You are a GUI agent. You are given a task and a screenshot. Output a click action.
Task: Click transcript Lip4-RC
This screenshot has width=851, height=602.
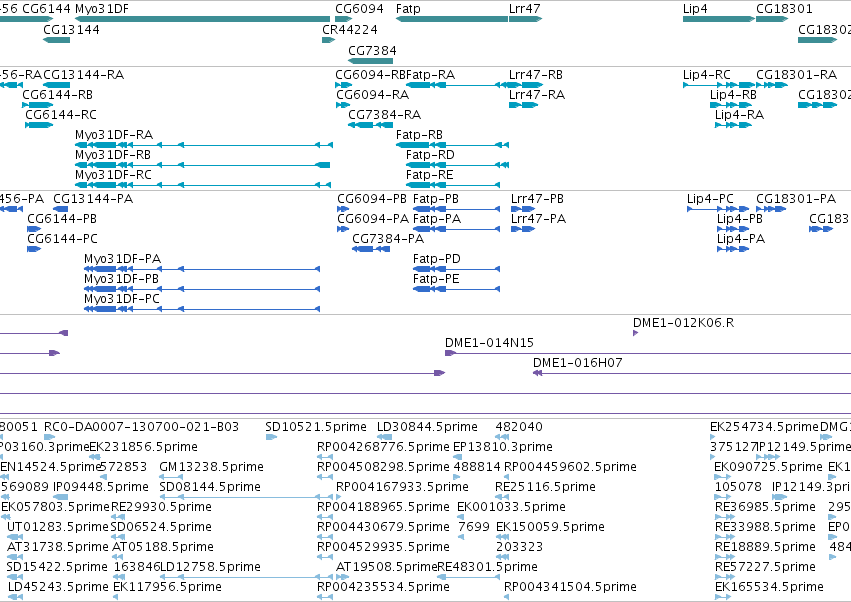coord(719,85)
